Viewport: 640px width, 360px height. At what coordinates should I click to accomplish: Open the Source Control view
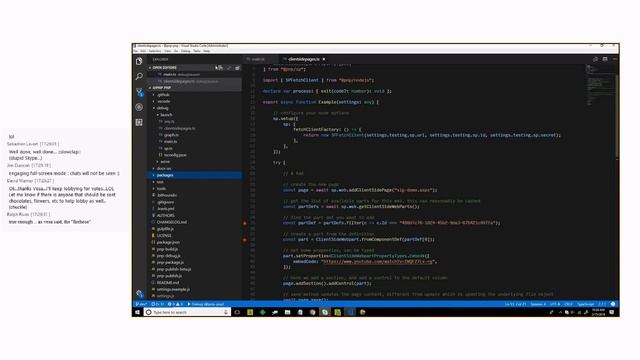[139, 92]
